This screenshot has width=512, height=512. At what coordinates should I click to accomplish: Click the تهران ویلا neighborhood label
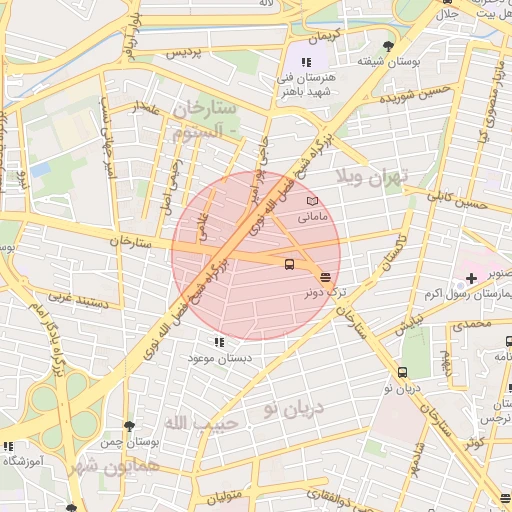click(372, 177)
